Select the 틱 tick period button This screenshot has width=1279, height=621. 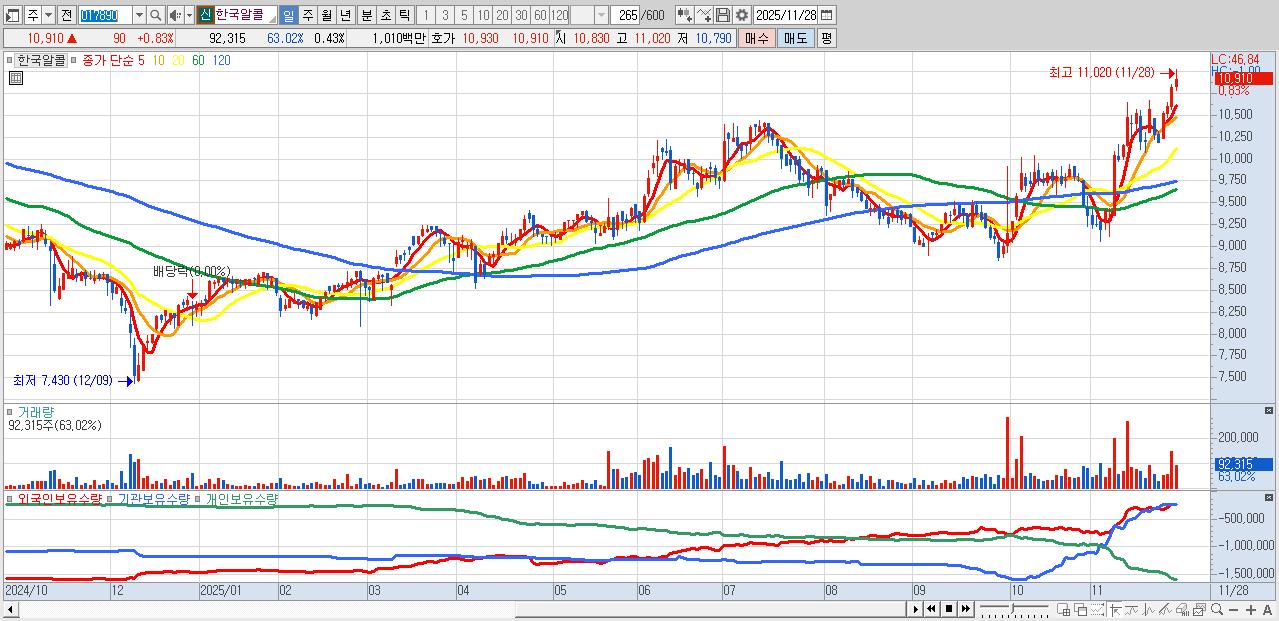[404, 15]
